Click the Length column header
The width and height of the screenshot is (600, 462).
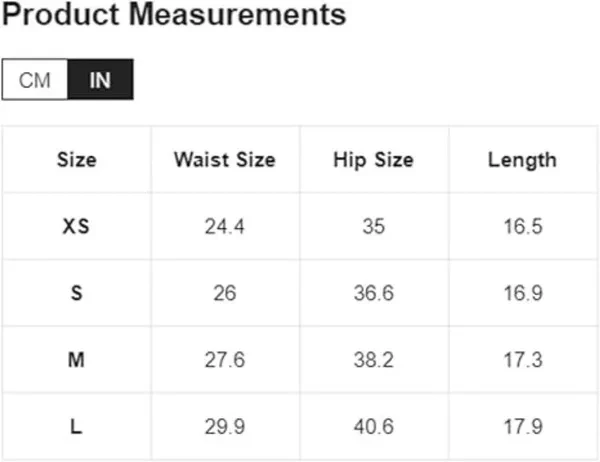tap(522, 160)
